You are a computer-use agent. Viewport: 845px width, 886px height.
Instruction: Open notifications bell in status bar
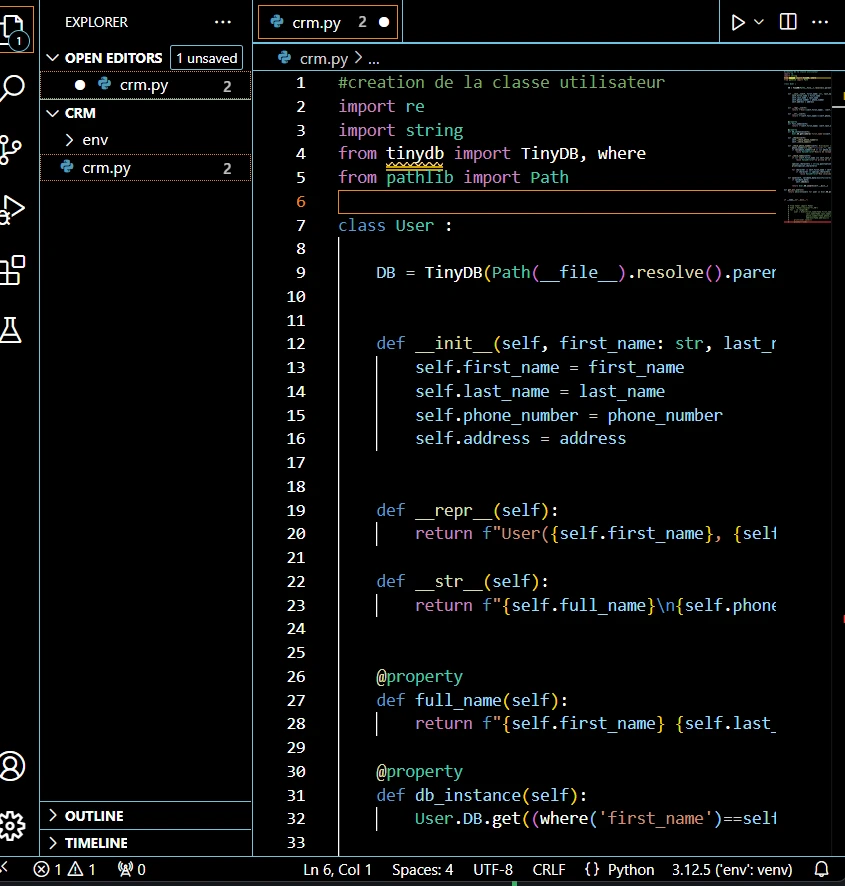(x=822, y=869)
